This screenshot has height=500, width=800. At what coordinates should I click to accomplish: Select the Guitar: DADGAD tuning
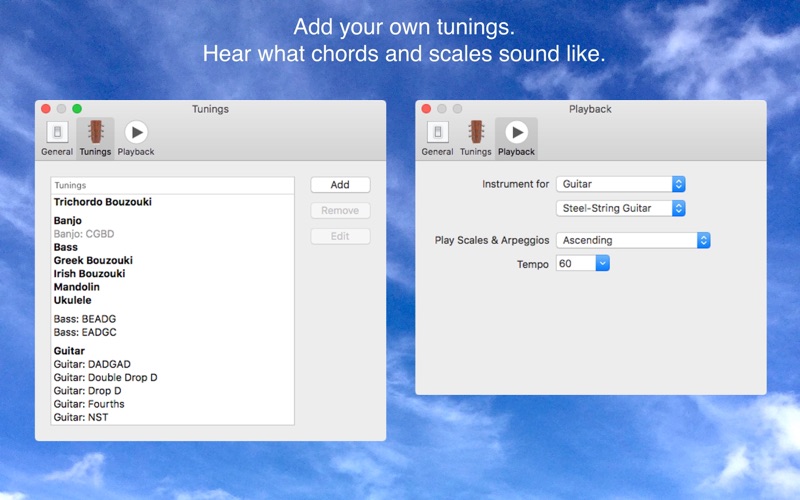[x=172, y=364]
